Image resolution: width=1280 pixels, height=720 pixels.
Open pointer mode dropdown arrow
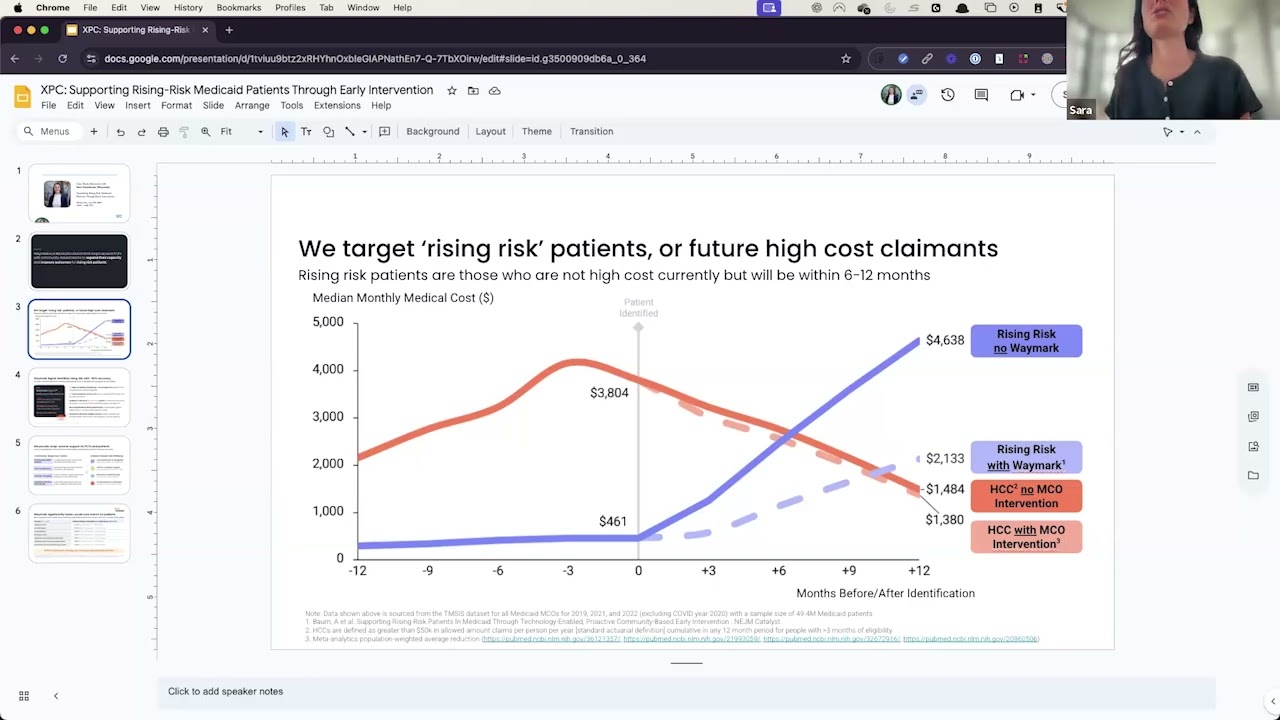1182,132
